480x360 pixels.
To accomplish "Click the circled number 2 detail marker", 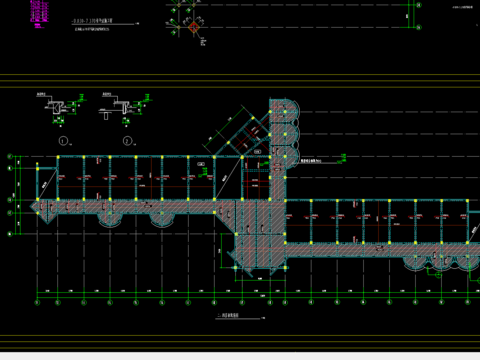I will 127,141.
